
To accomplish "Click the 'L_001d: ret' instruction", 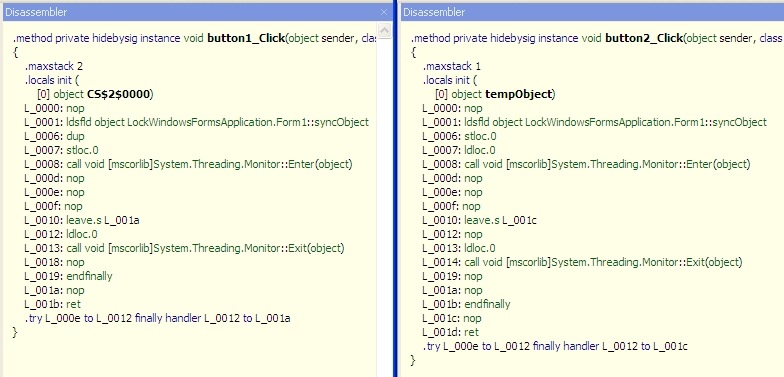I will coord(450,332).
